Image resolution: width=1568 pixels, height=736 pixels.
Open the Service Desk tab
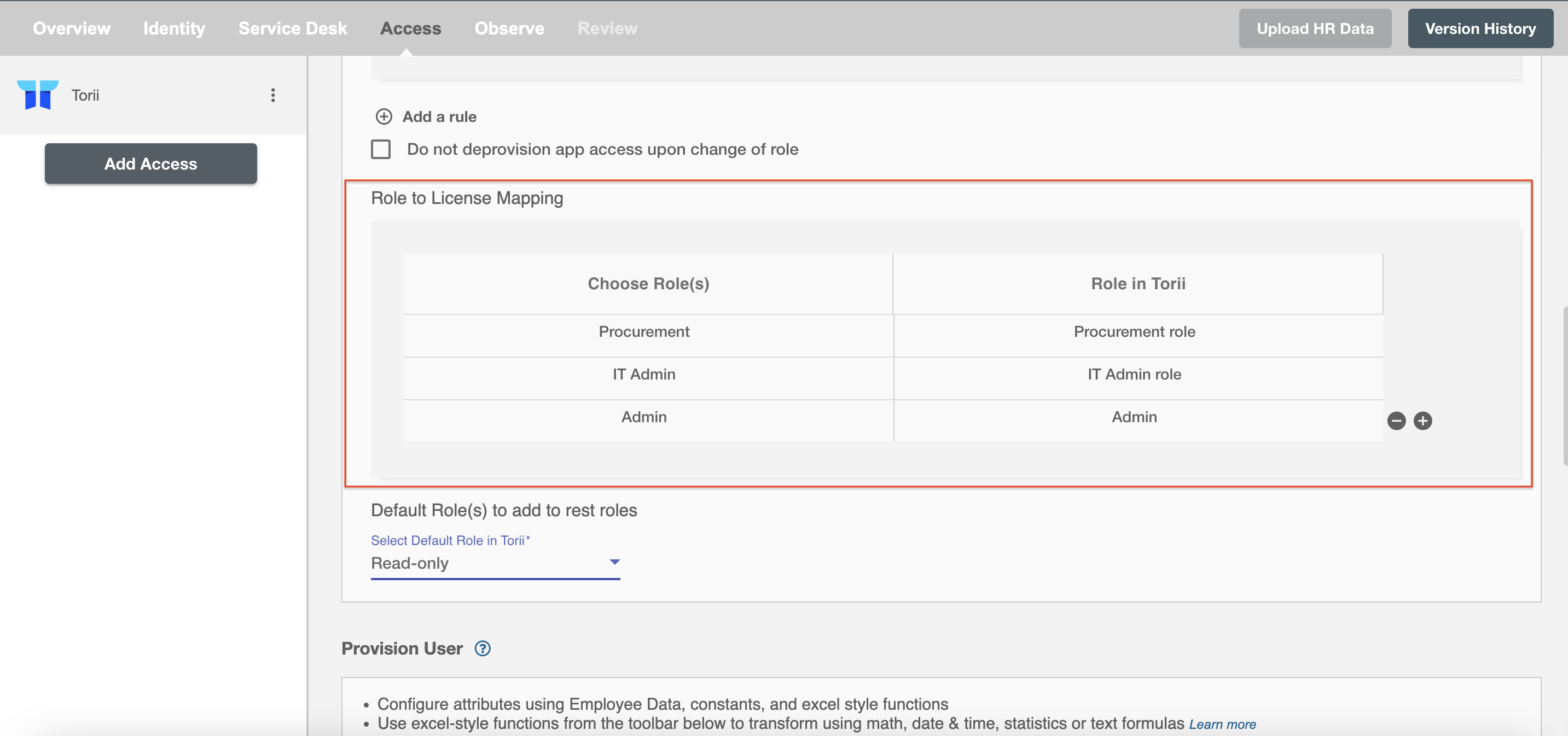click(x=293, y=28)
